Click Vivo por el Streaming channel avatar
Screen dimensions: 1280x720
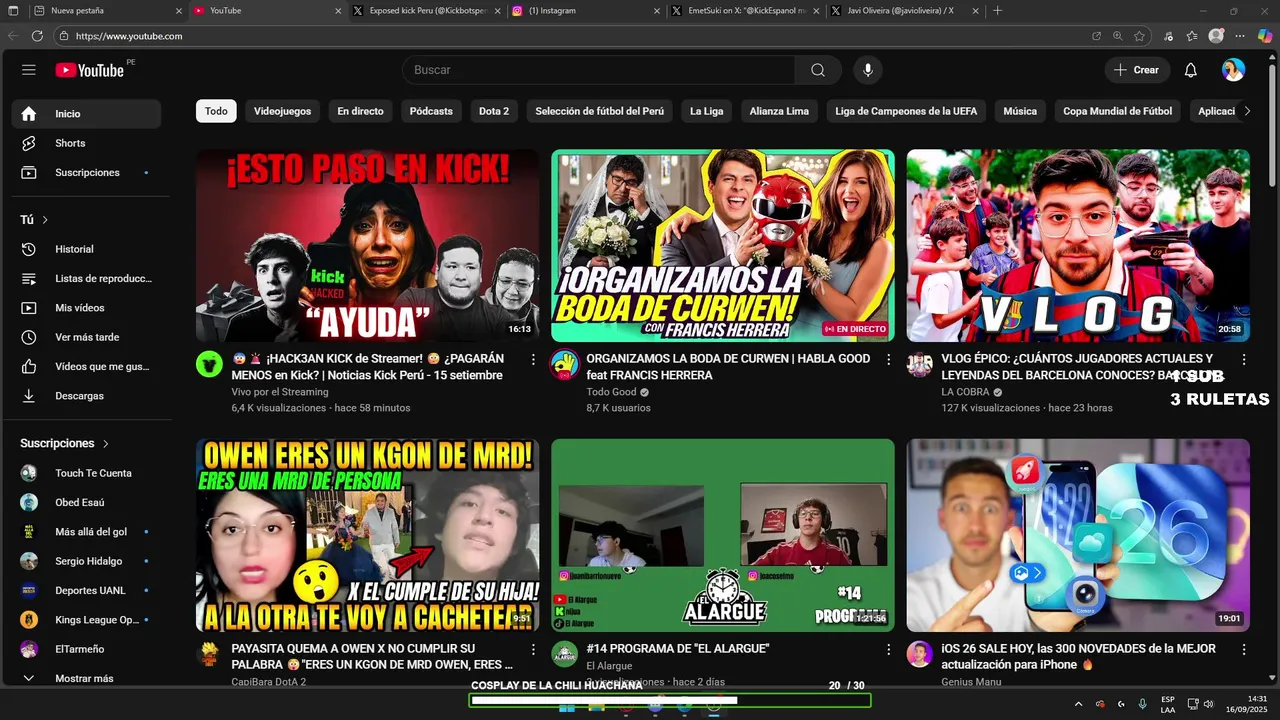209,364
